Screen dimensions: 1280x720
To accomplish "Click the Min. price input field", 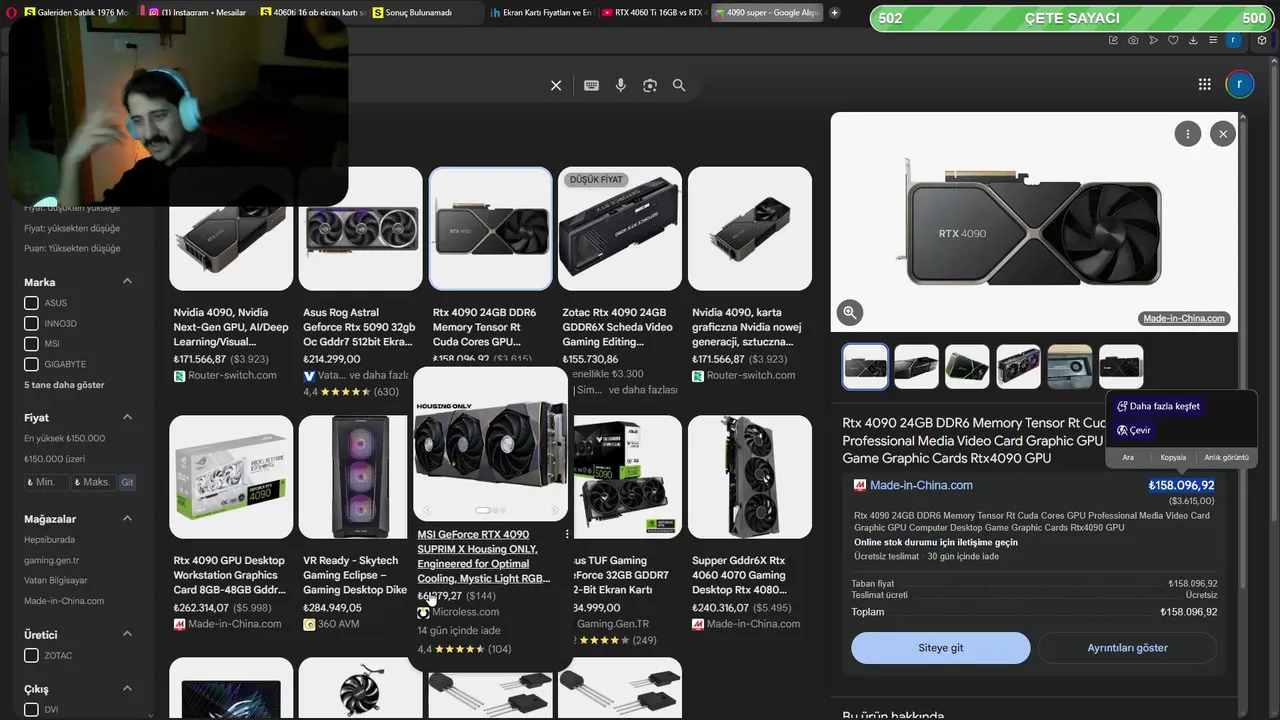I will [x=46, y=482].
